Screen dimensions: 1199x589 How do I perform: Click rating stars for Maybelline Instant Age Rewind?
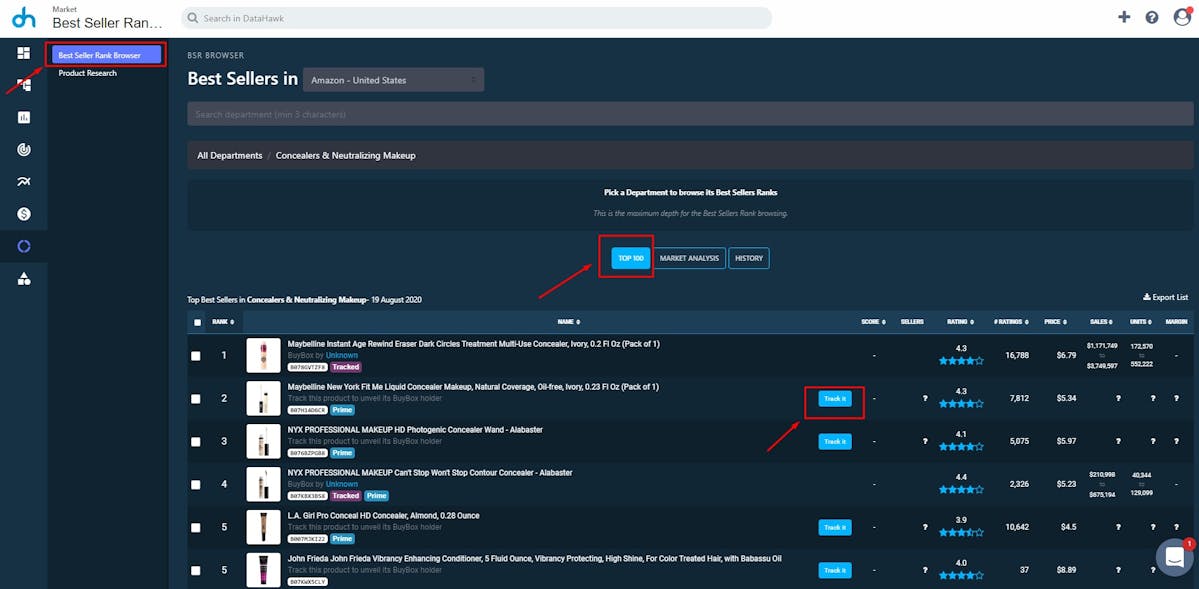[x=961, y=361]
